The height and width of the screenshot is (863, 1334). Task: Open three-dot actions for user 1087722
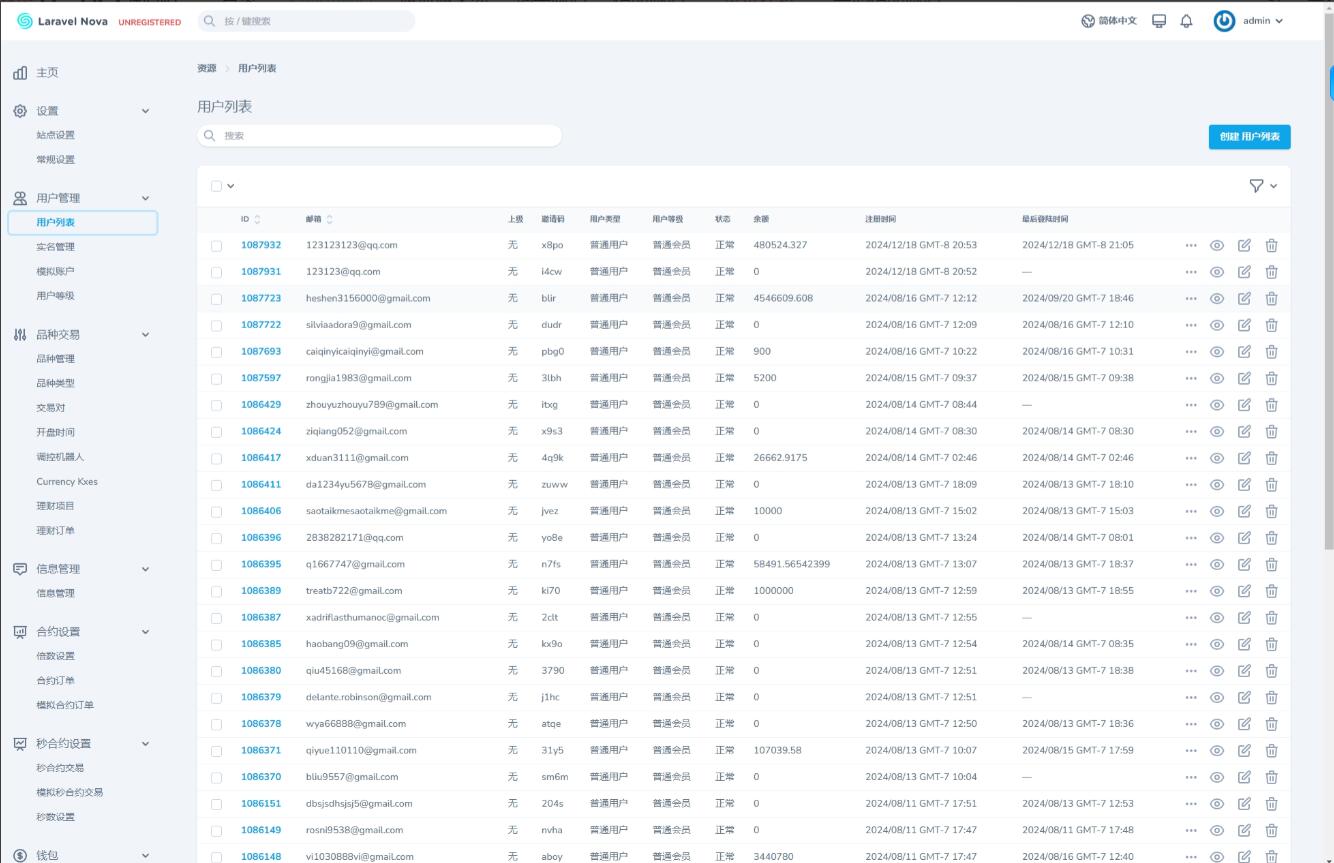click(x=1190, y=325)
